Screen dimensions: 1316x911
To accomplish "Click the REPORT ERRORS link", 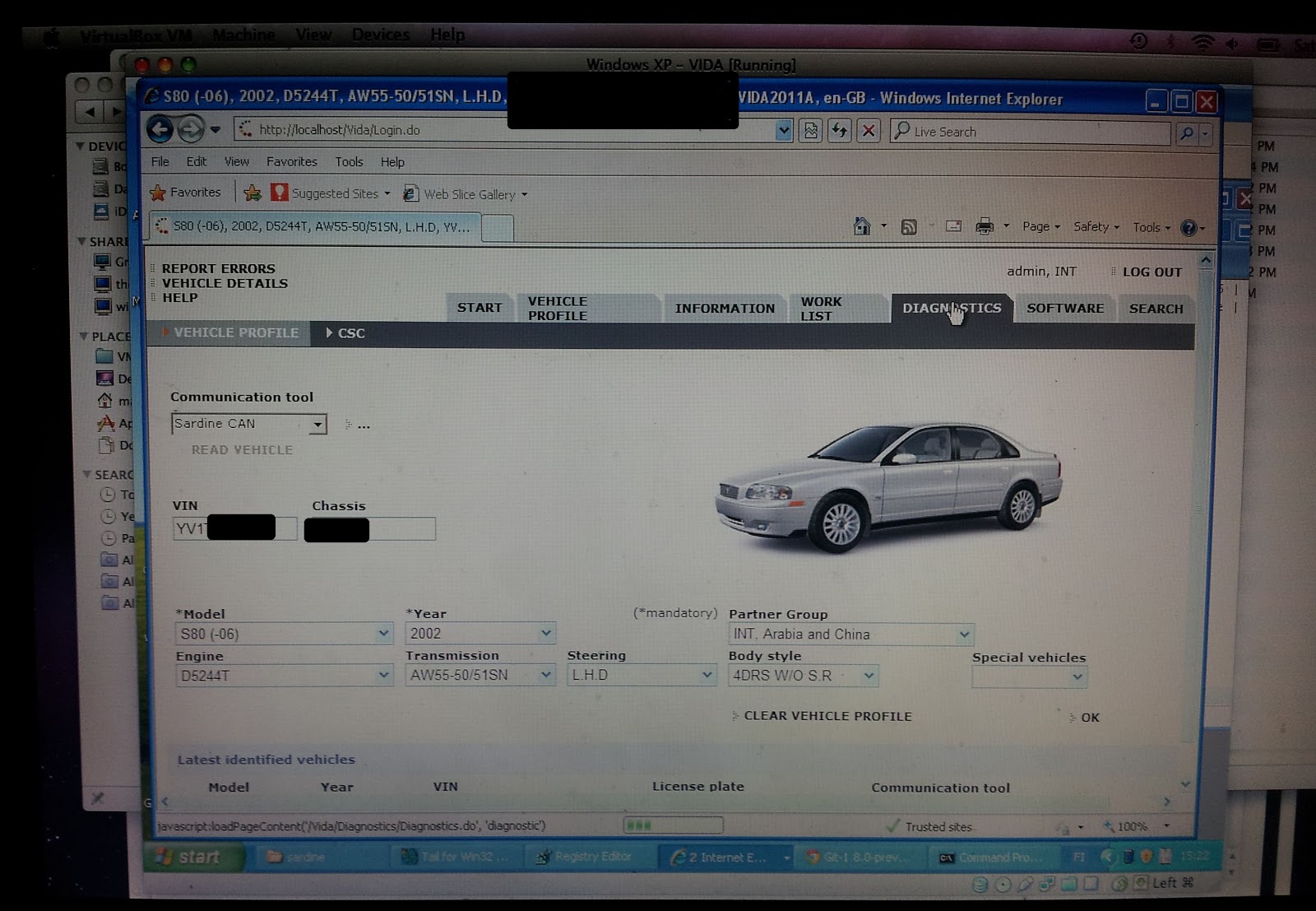I will (x=218, y=268).
